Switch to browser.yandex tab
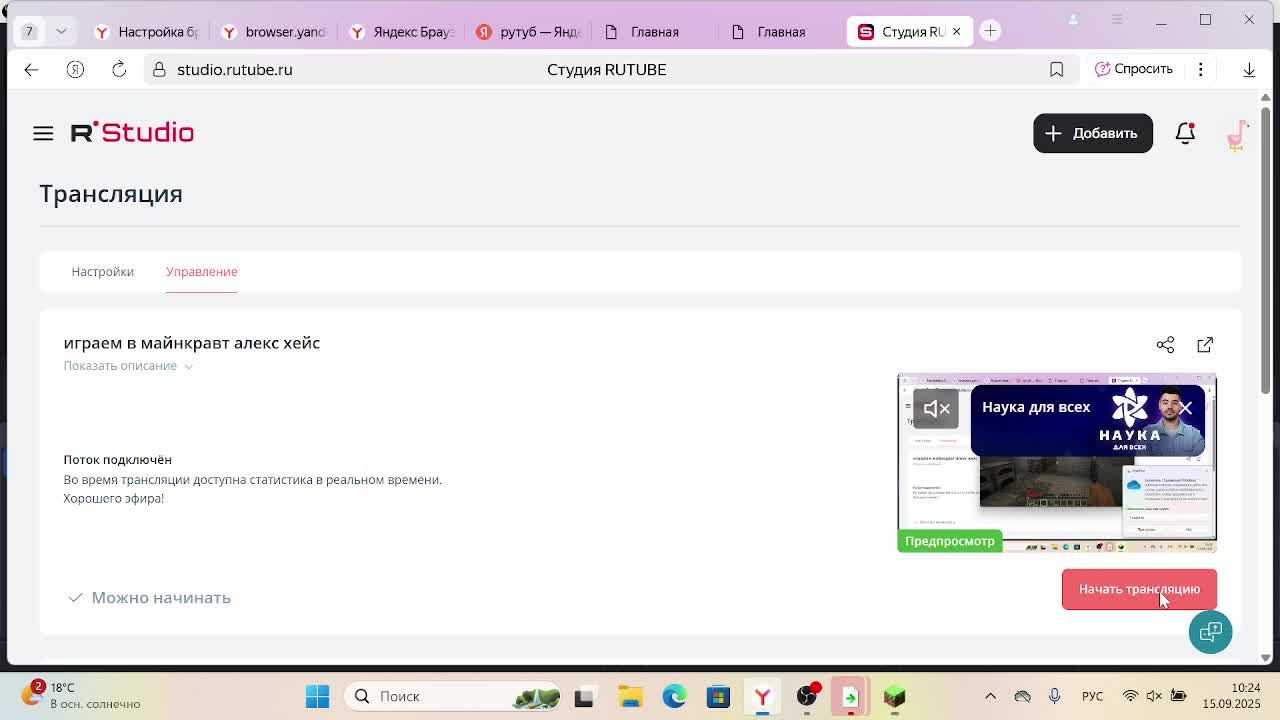Image resolution: width=1280 pixels, height=720 pixels. pos(274,32)
